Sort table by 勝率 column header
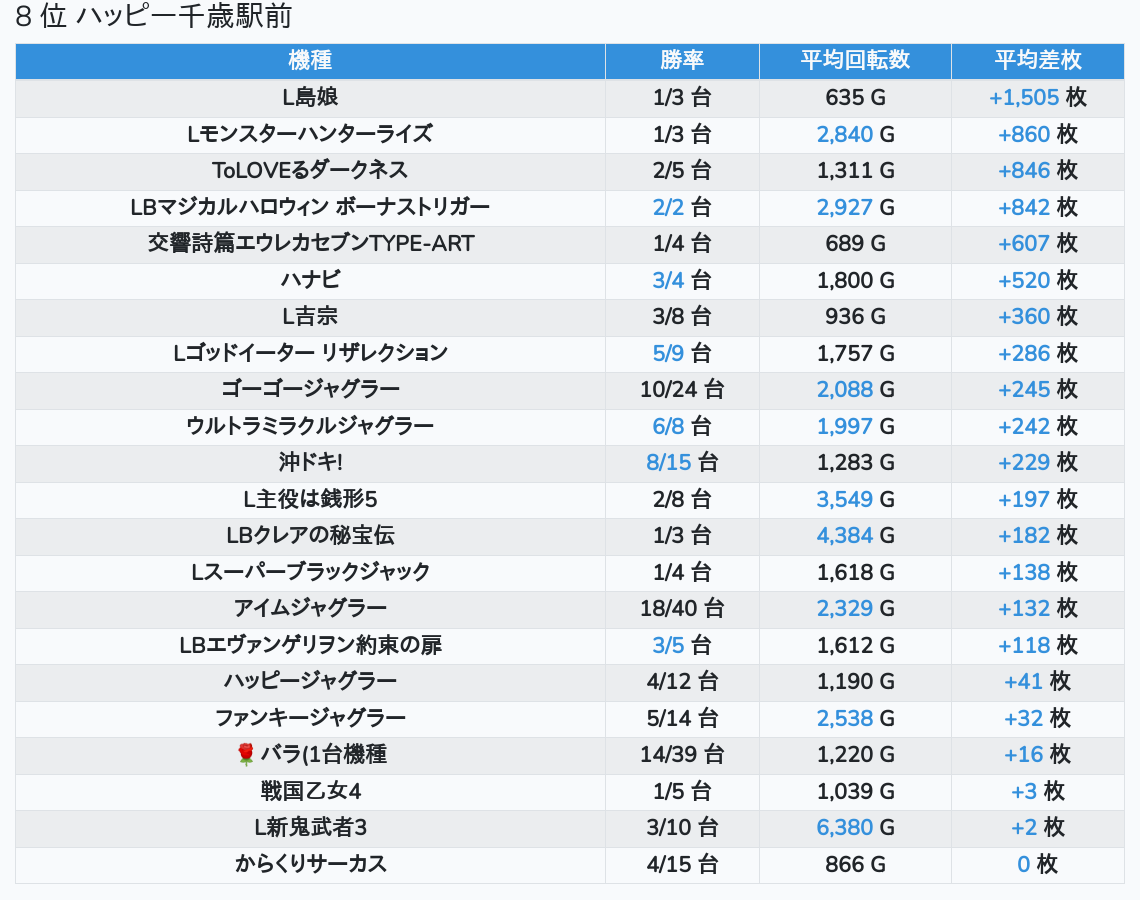The width and height of the screenshot is (1140, 900). tap(682, 60)
